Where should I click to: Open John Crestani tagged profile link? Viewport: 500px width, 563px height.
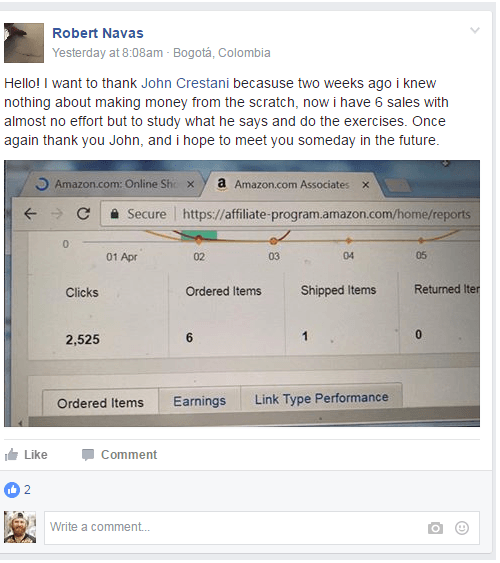point(185,83)
